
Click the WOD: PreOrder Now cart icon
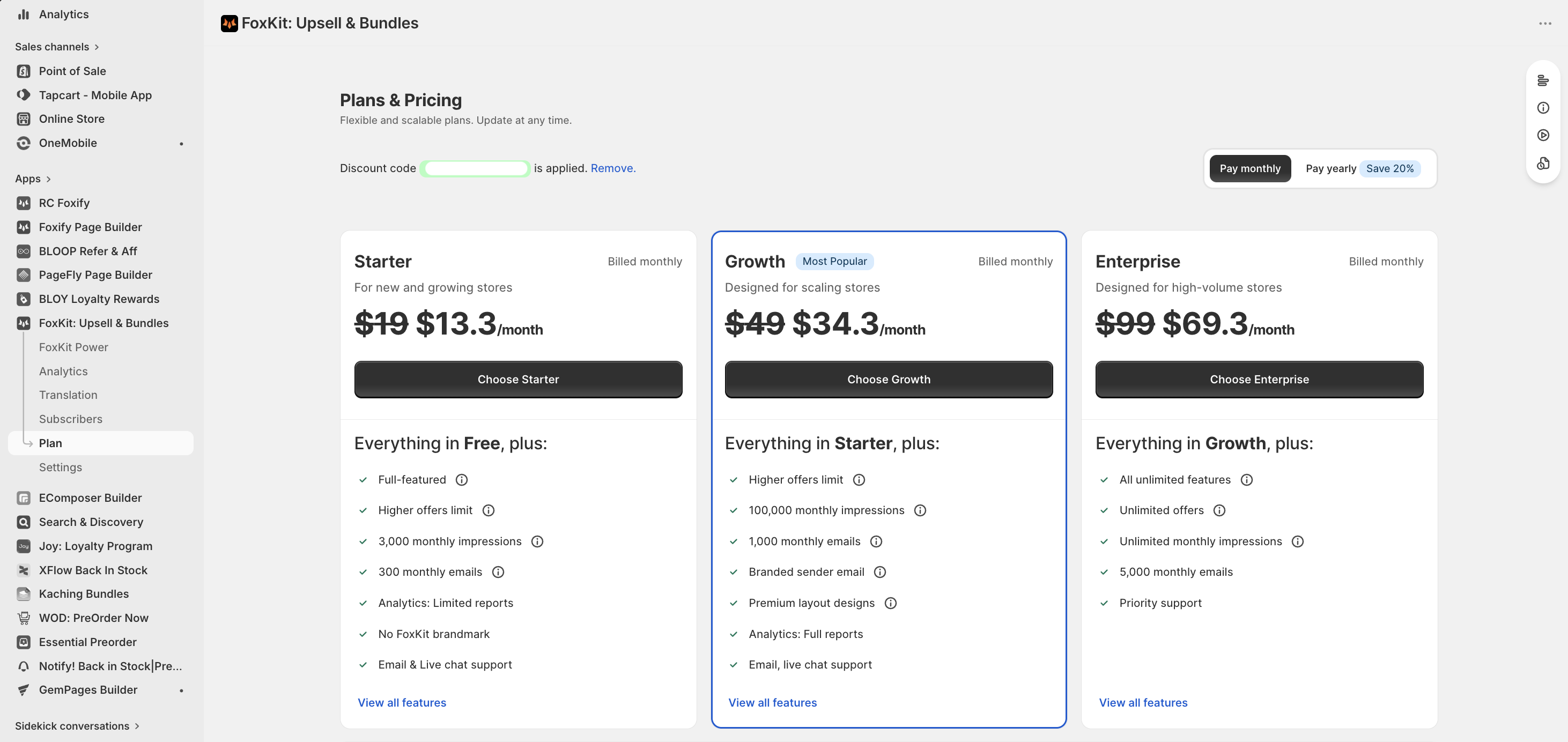[x=24, y=618]
